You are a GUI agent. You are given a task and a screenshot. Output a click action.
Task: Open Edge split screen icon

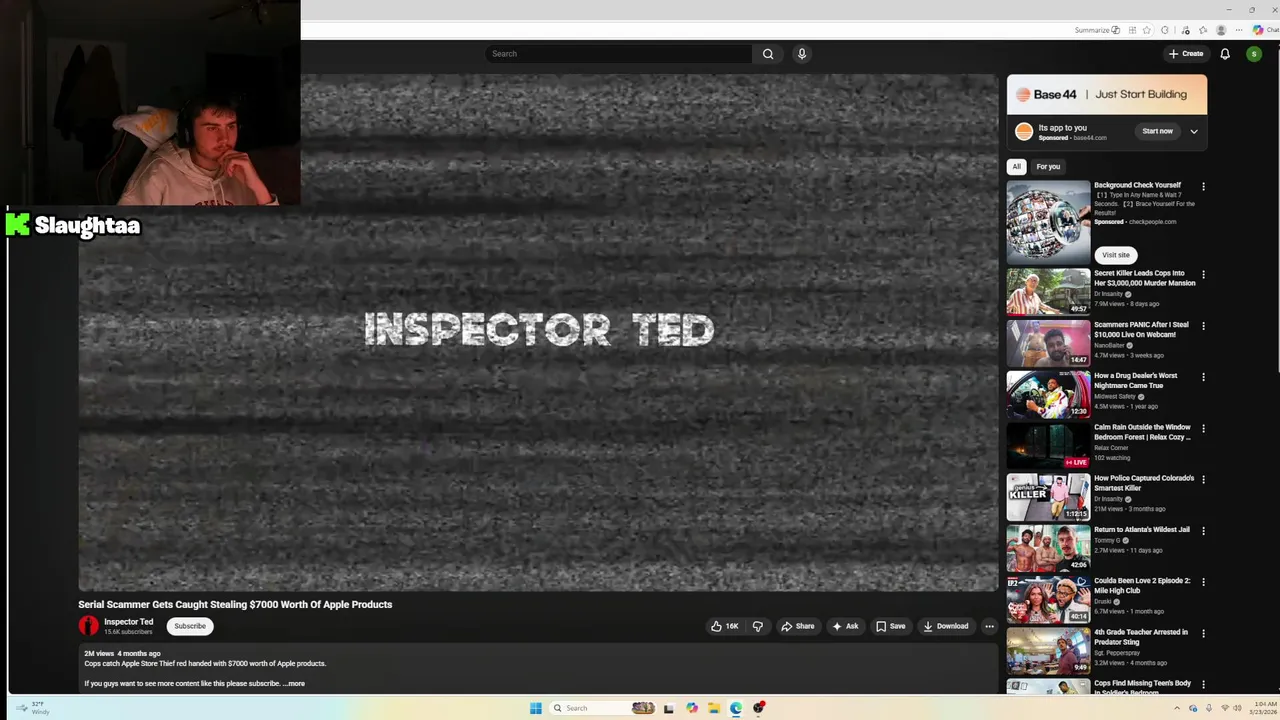[x=1130, y=30]
